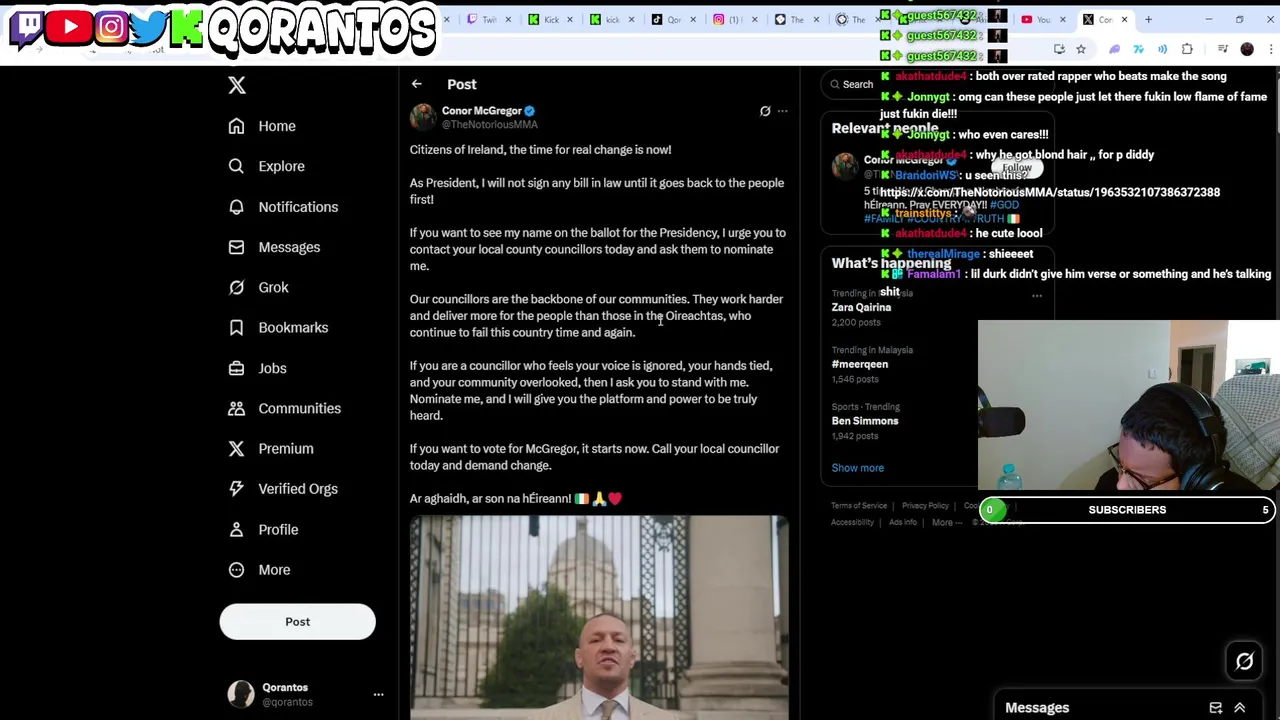Open Verified Orgs
The height and width of the screenshot is (720, 1280).
pos(283,489)
